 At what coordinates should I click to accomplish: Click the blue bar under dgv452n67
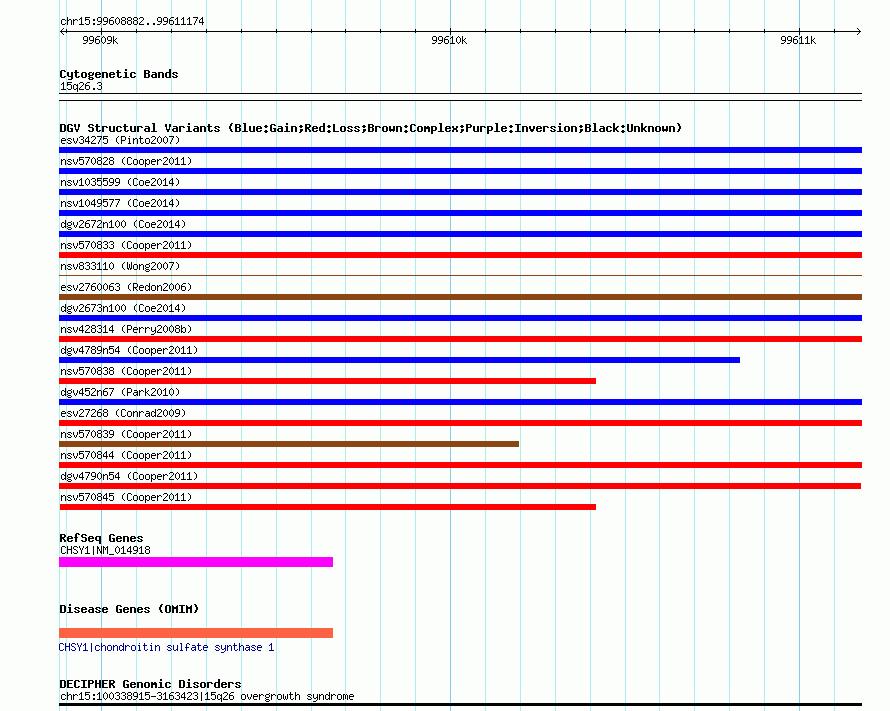pyautogui.click(x=460, y=402)
